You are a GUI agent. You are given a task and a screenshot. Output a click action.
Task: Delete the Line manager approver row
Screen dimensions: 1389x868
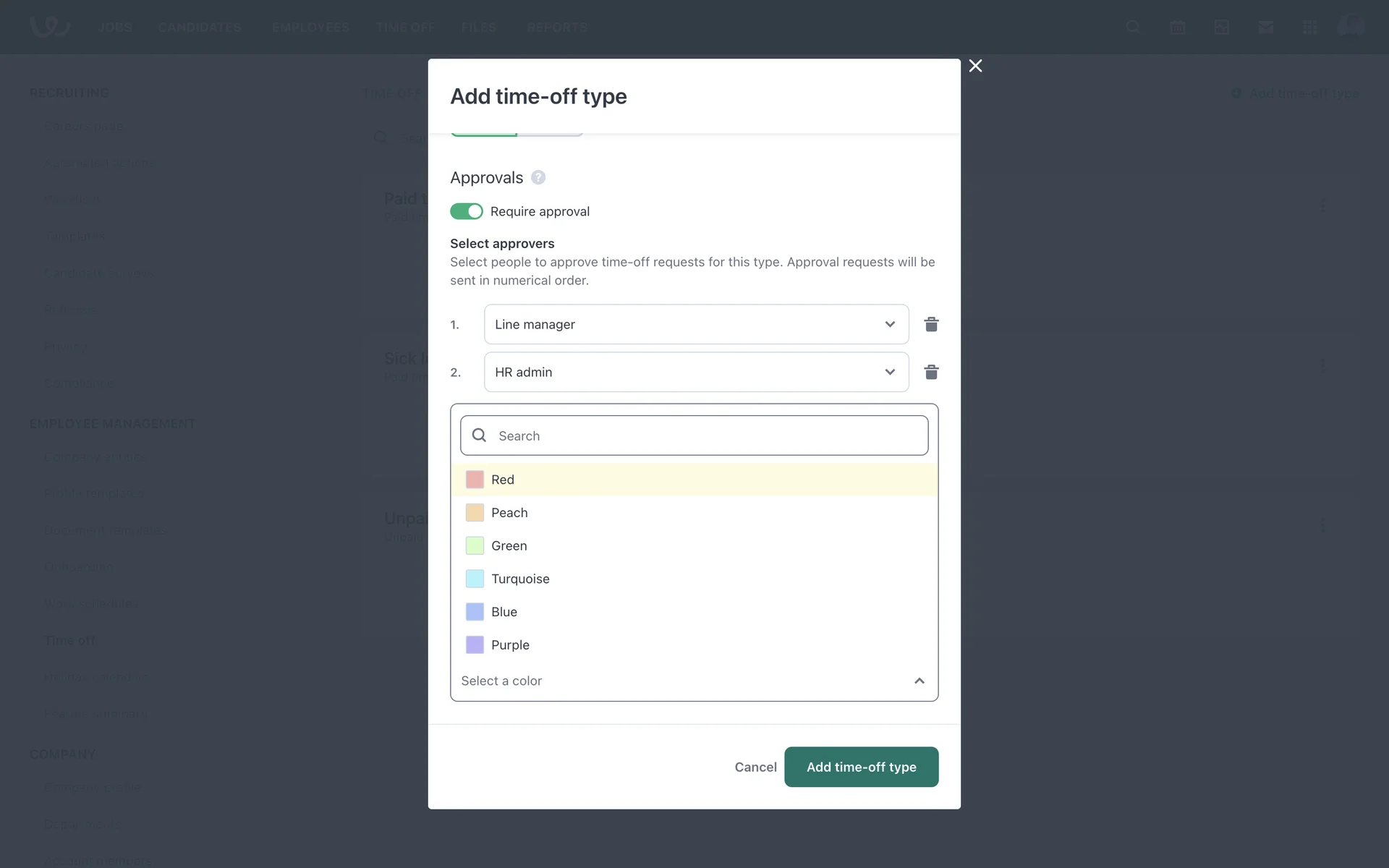(x=931, y=324)
